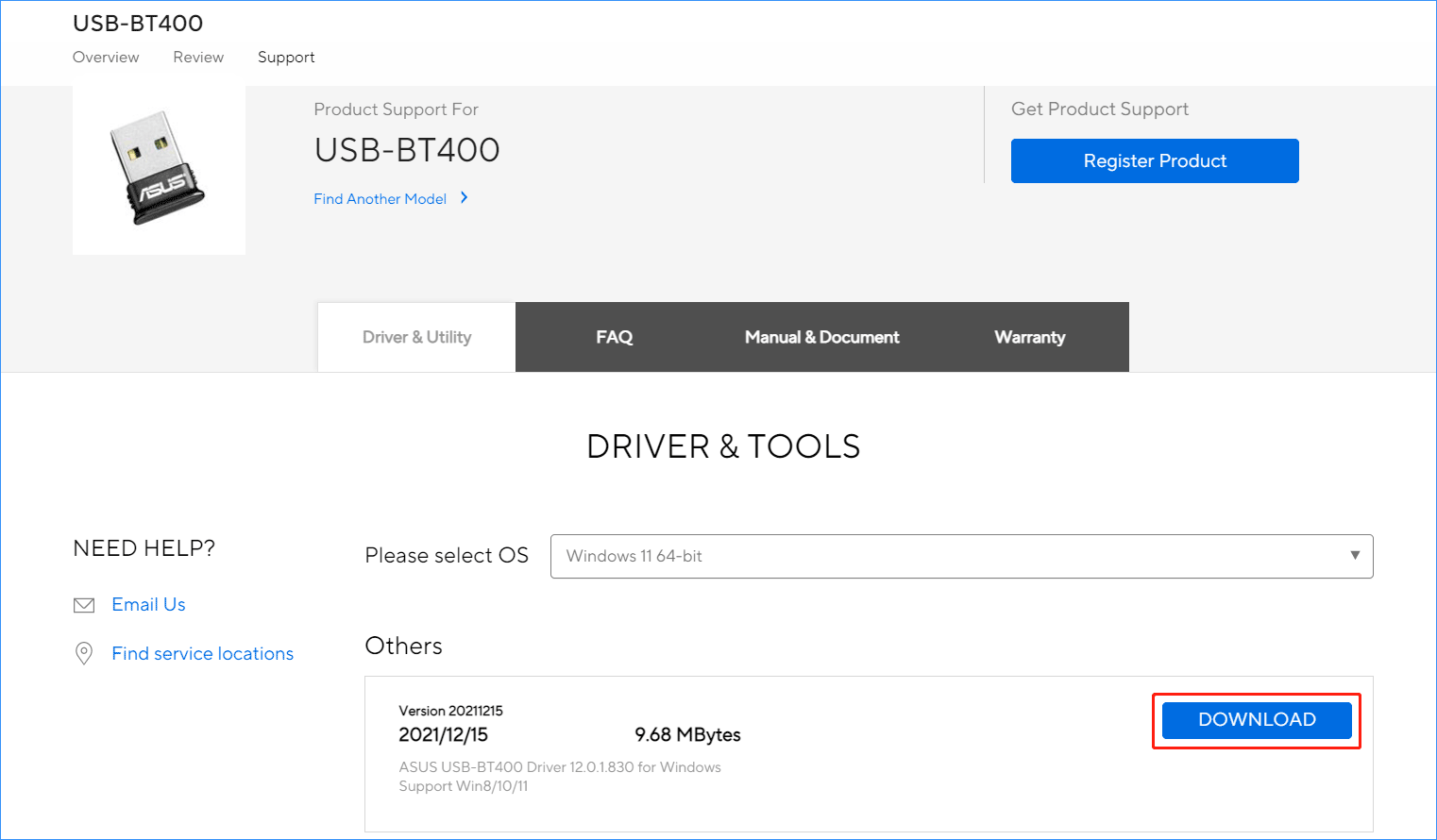Viewport: 1437px width, 840px height.
Task: Click the location pin icon beside Find service locations
Action: (85, 652)
